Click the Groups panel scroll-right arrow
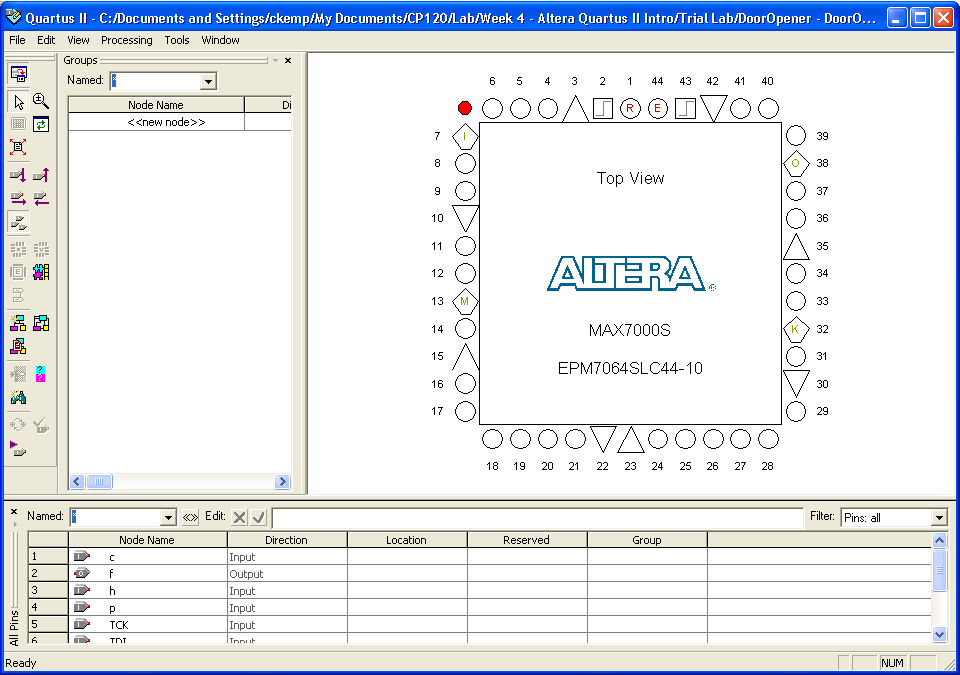Screen dimensions: 960x675 pos(282,481)
